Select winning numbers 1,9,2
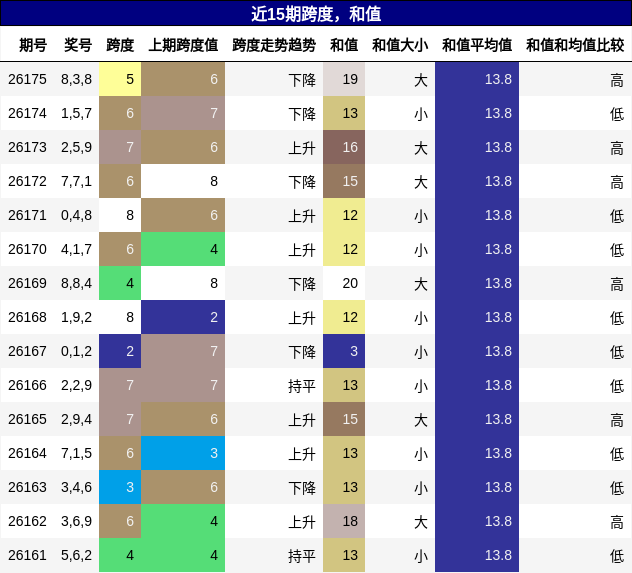This screenshot has width=632, height=573. 77,317
